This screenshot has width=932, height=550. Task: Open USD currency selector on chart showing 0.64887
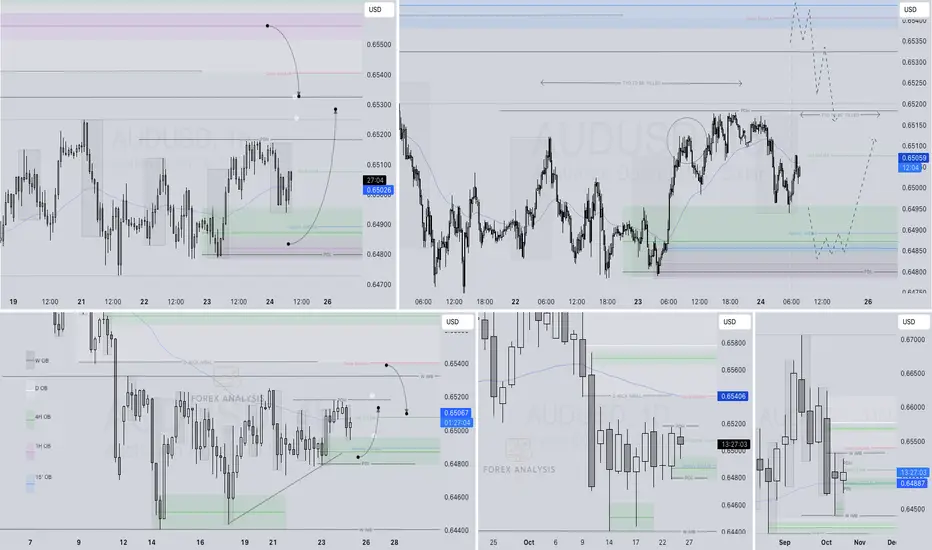(x=914, y=322)
